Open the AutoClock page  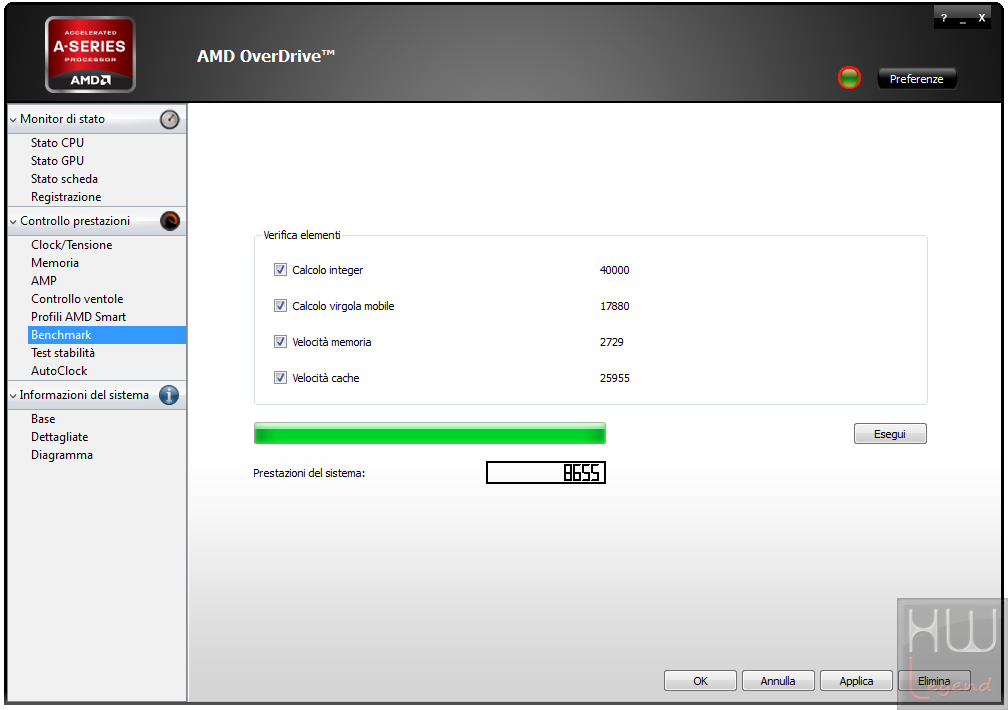59,371
